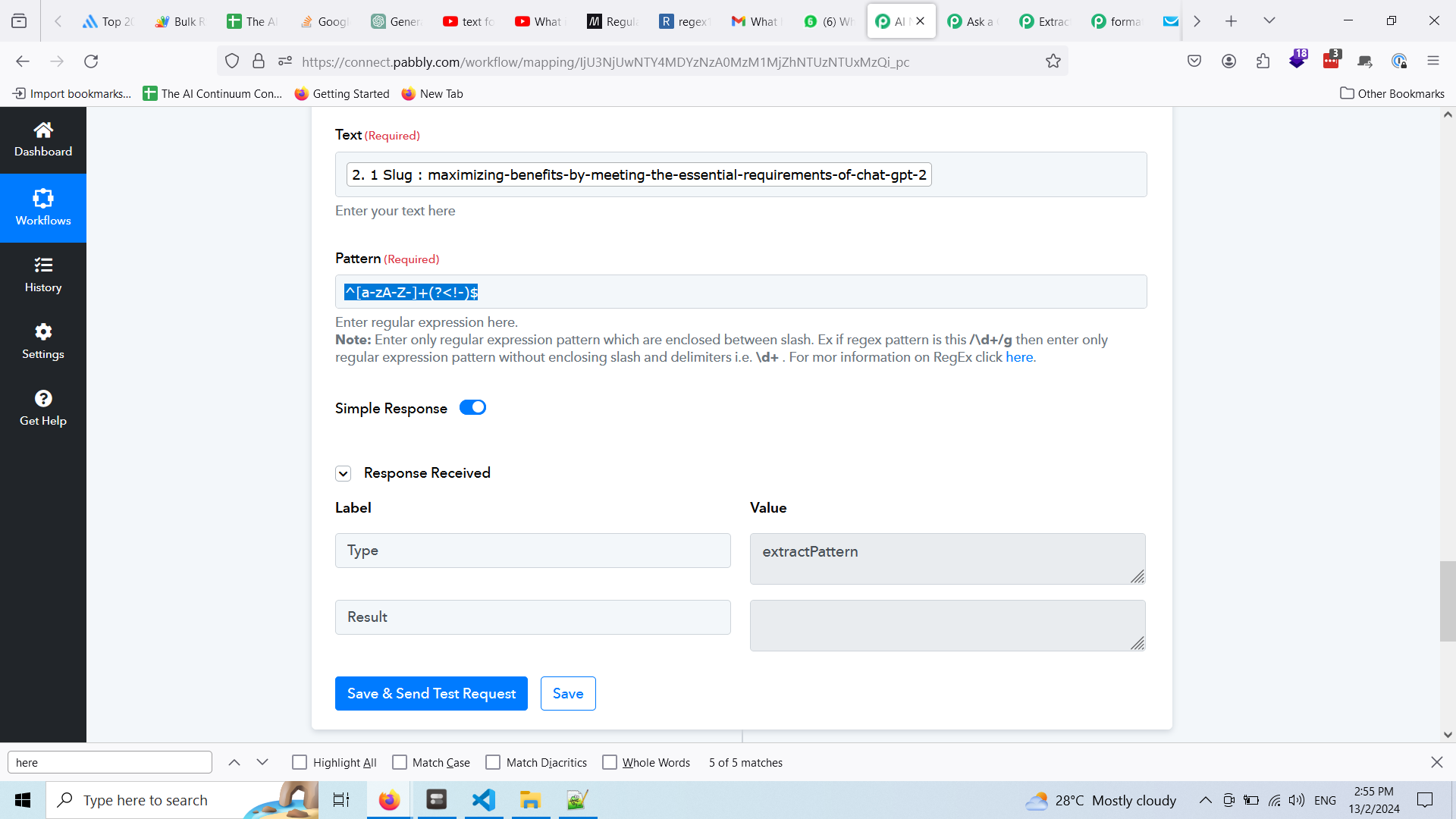Follow the RegEx 'here' link
The width and height of the screenshot is (1456, 819).
pyautogui.click(x=1019, y=357)
